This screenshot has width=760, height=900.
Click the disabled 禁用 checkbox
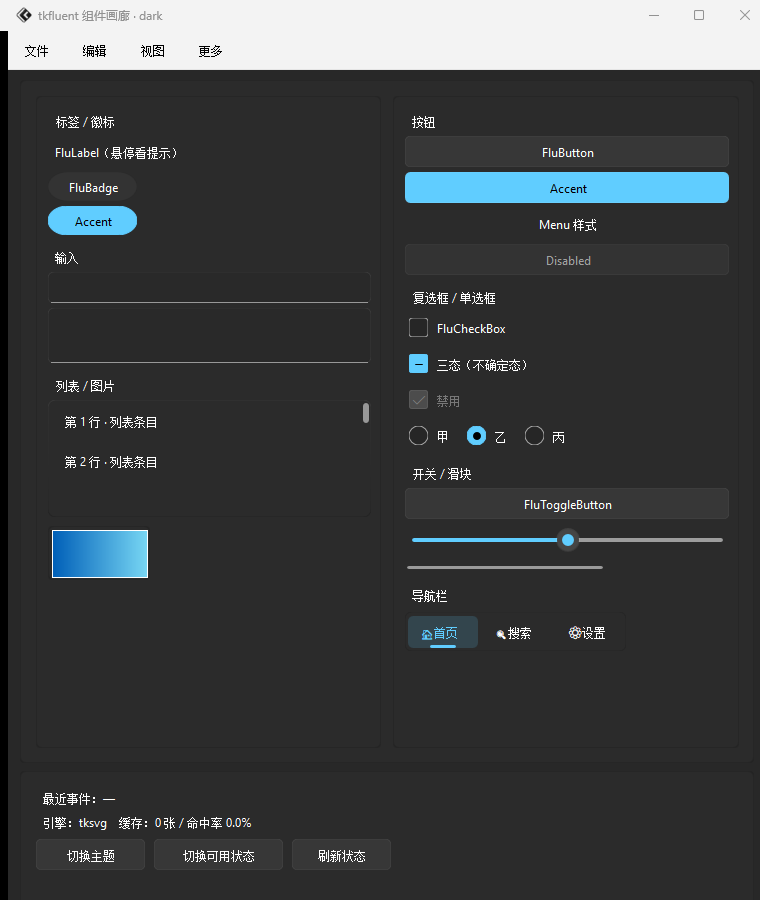tap(418, 400)
